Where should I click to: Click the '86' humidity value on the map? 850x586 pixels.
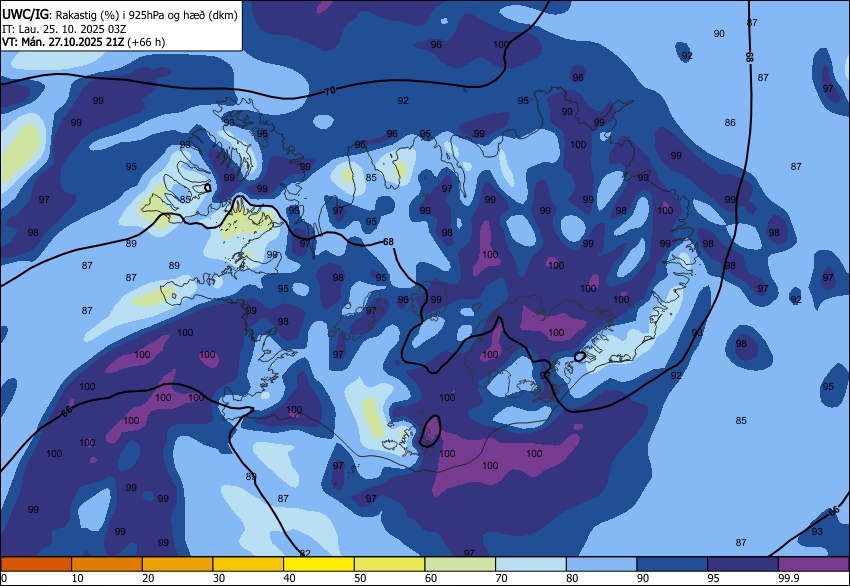[730, 123]
